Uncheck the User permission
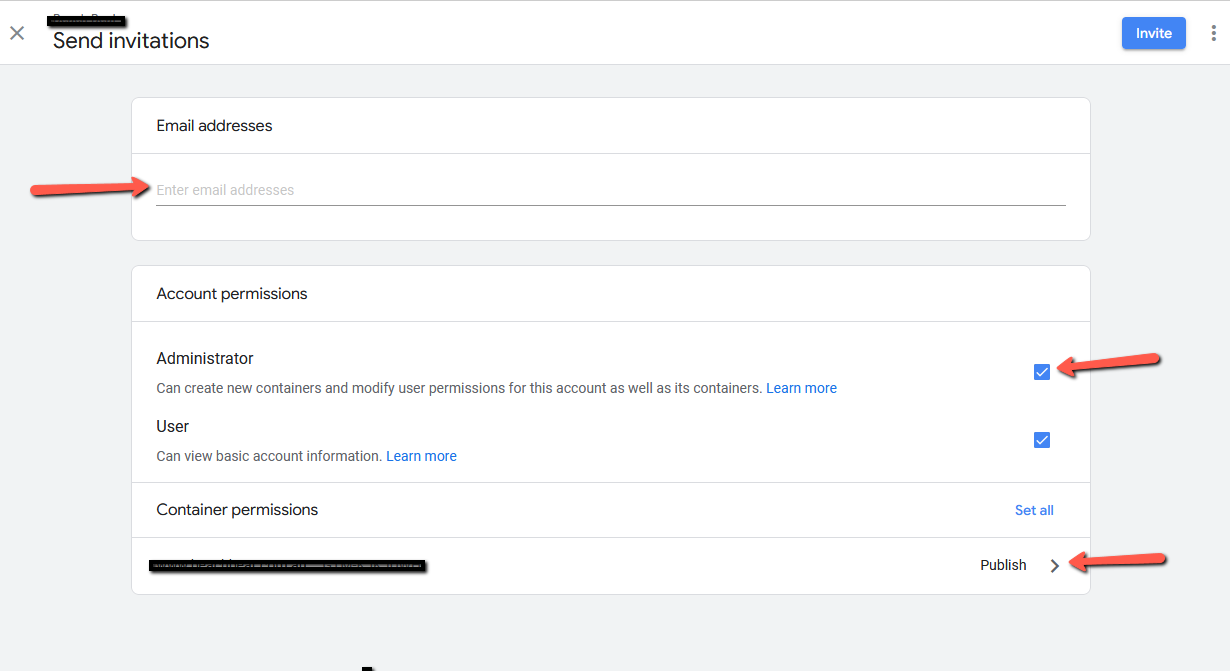Screen dimensions: 1230x671 pyautogui.click(x=1042, y=439)
